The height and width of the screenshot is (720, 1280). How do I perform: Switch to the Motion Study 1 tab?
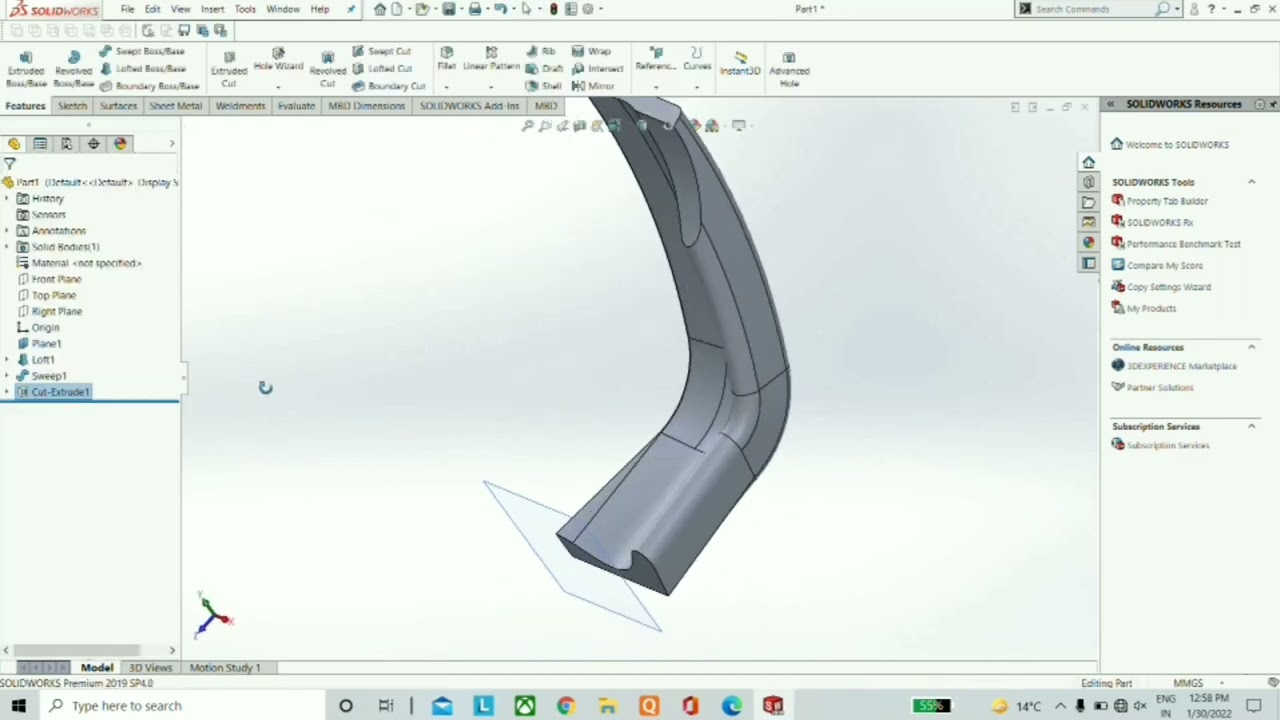[x=225, y=667]
